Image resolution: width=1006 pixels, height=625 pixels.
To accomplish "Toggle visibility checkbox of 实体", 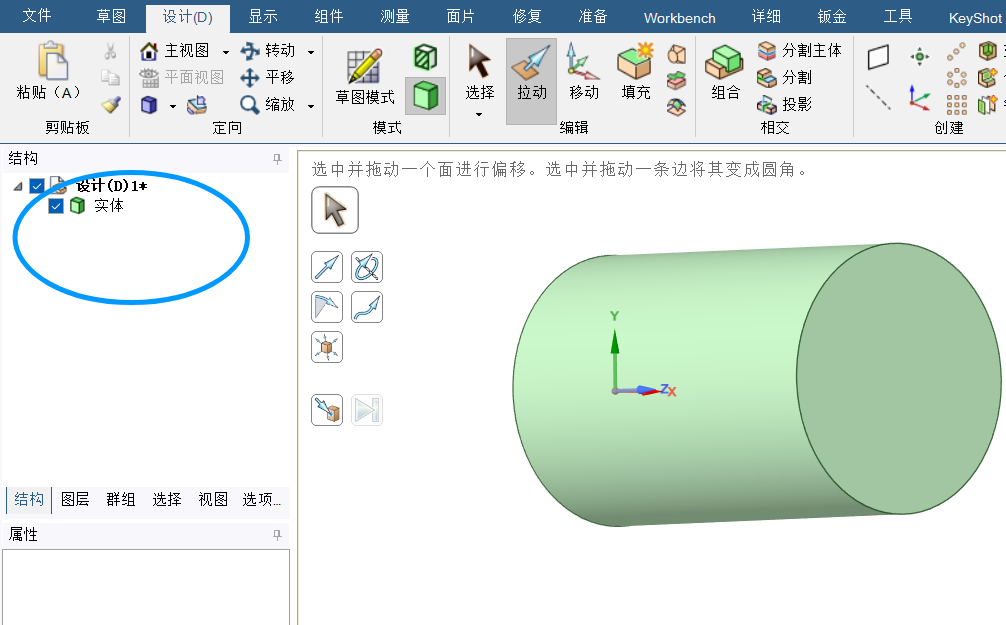I will [56, 206].
